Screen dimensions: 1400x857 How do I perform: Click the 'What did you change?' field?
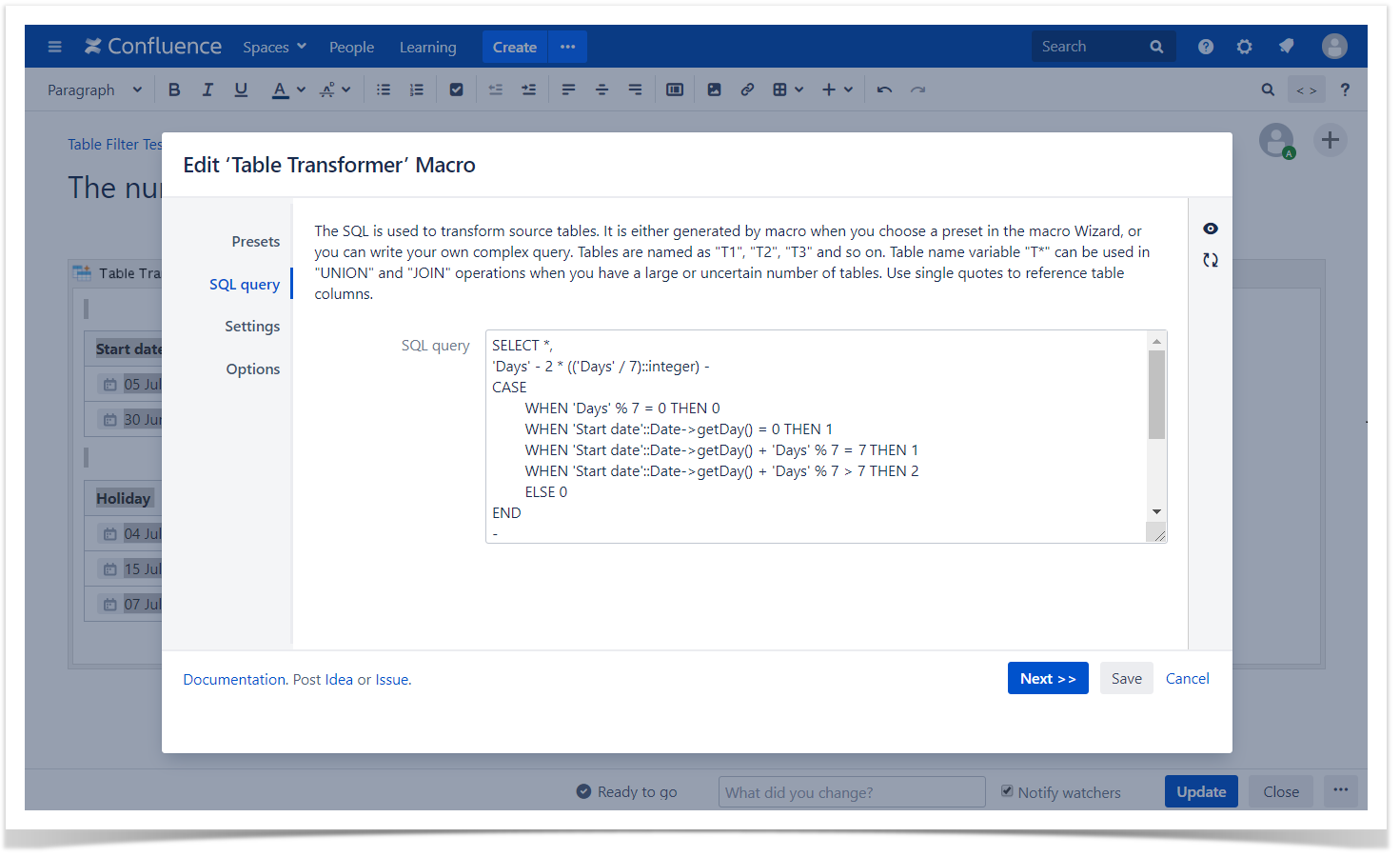pyautogui.click(x=852, y=792)
